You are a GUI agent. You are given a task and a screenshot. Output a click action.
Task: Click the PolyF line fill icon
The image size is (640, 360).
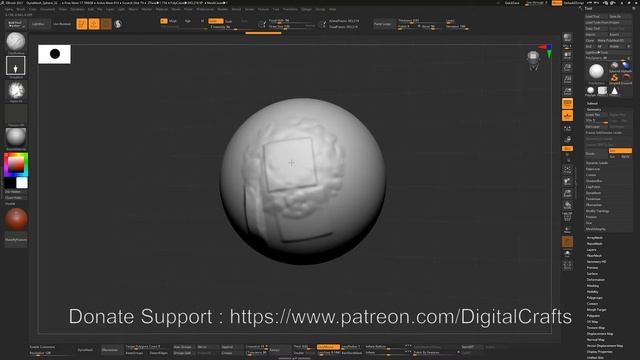coord(567,218)
